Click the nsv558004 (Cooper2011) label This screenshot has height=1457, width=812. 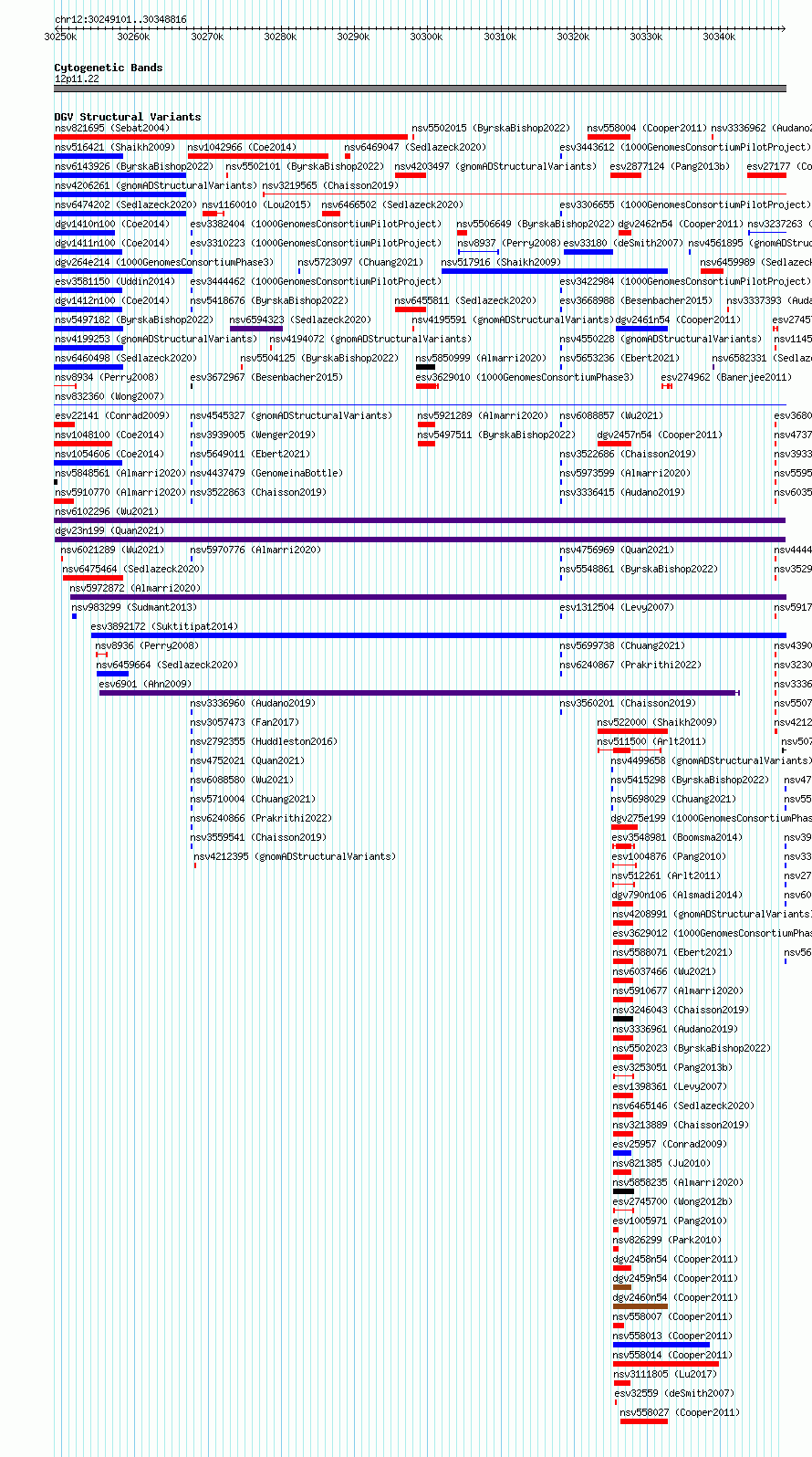click(x=647, y=128)
